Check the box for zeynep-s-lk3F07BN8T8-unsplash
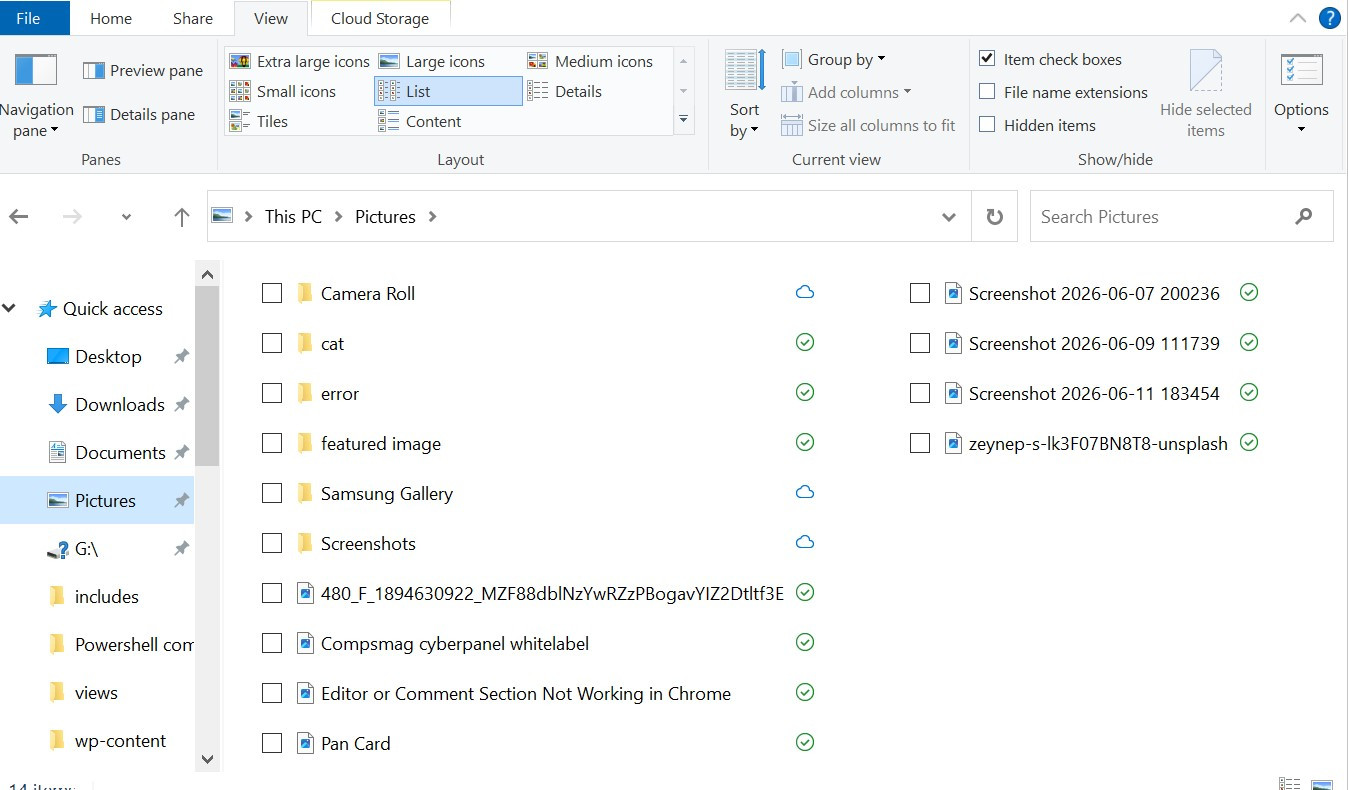This screenshot has height=790, width=1348. [x=920, y=443]
